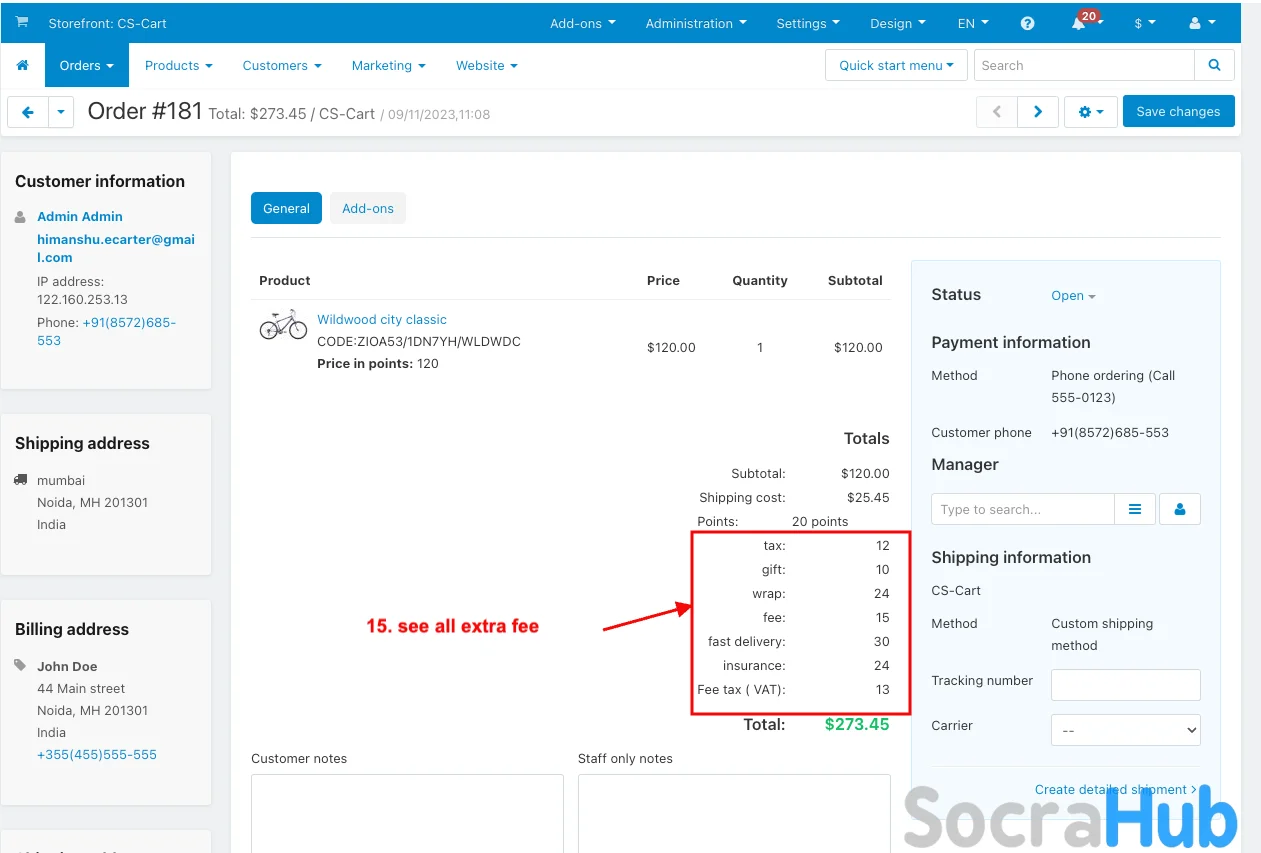Open the currency dollar dropdown
Screen dimensions: 1261x853
1144,24
